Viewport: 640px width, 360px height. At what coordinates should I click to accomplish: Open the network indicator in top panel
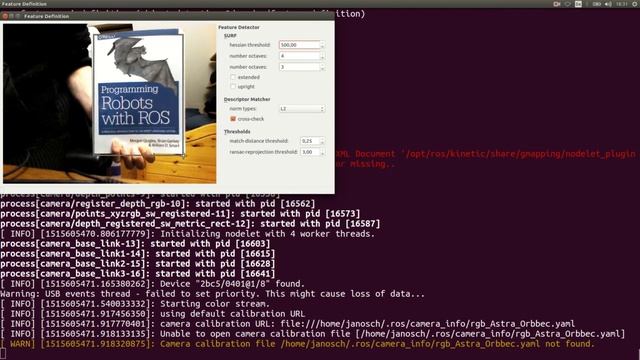567,4
